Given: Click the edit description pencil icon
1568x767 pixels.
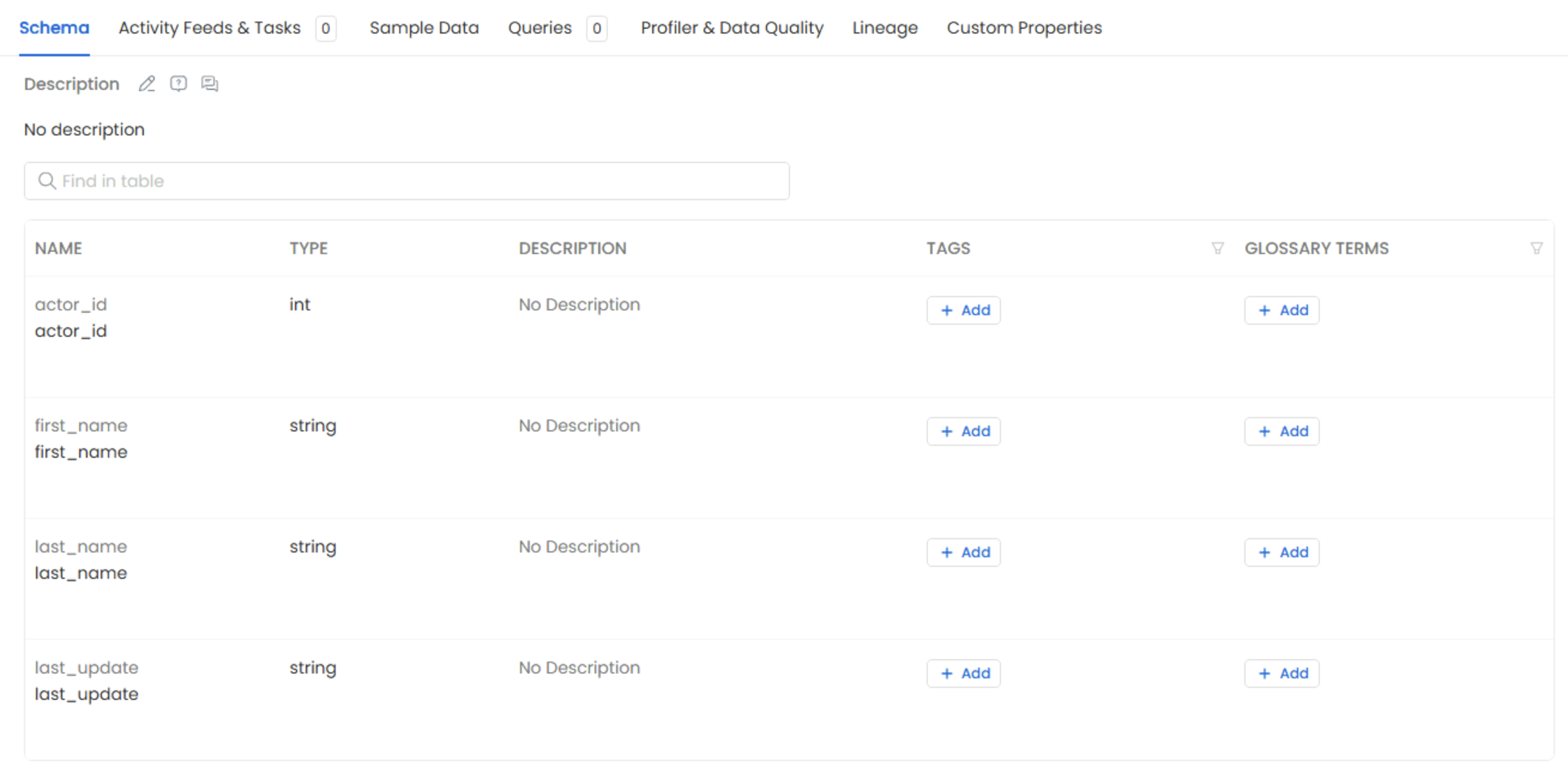Looking at the screenshot, I should click(147, 83).
